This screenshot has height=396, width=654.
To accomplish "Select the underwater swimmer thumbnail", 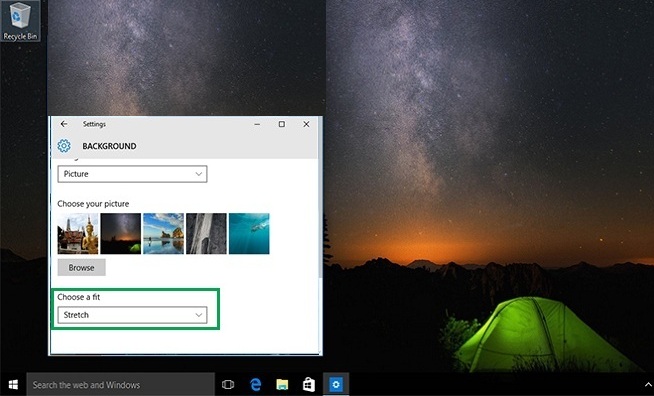I will (x=249, y=234).
